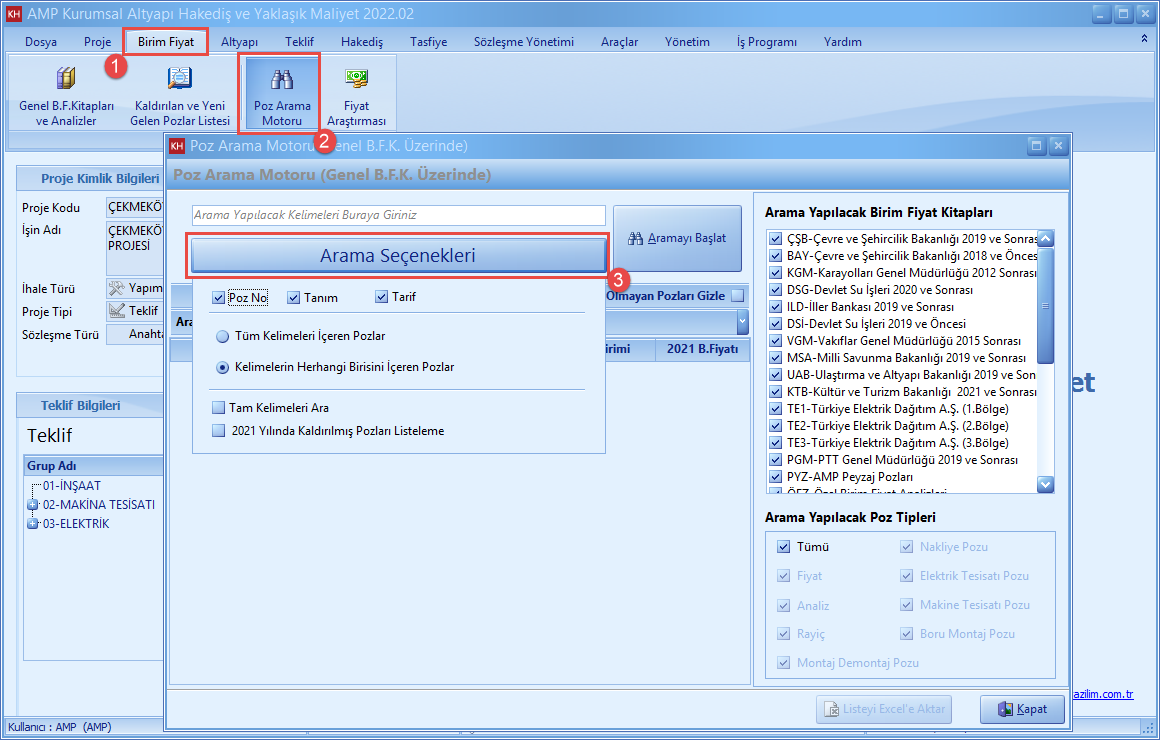Click the Aramayı Başlat button
1160x740 pixels.
pyautogui.click(x=677, y=238)
